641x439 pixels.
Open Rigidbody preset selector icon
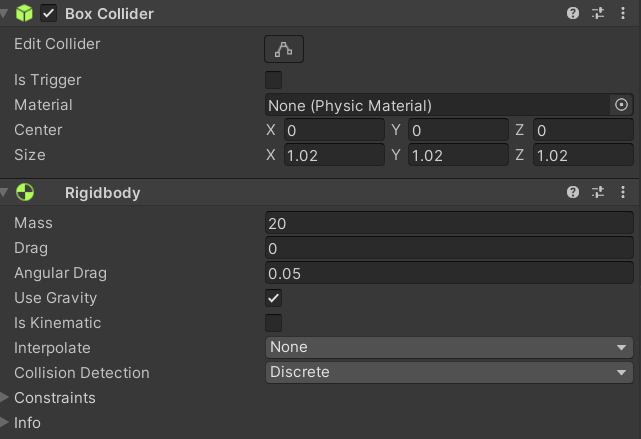598,192
